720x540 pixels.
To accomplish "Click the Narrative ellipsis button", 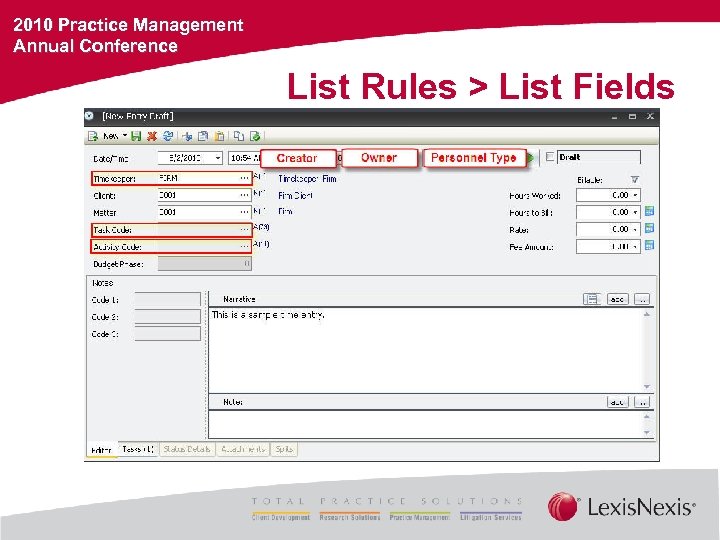I will point(642,299).
